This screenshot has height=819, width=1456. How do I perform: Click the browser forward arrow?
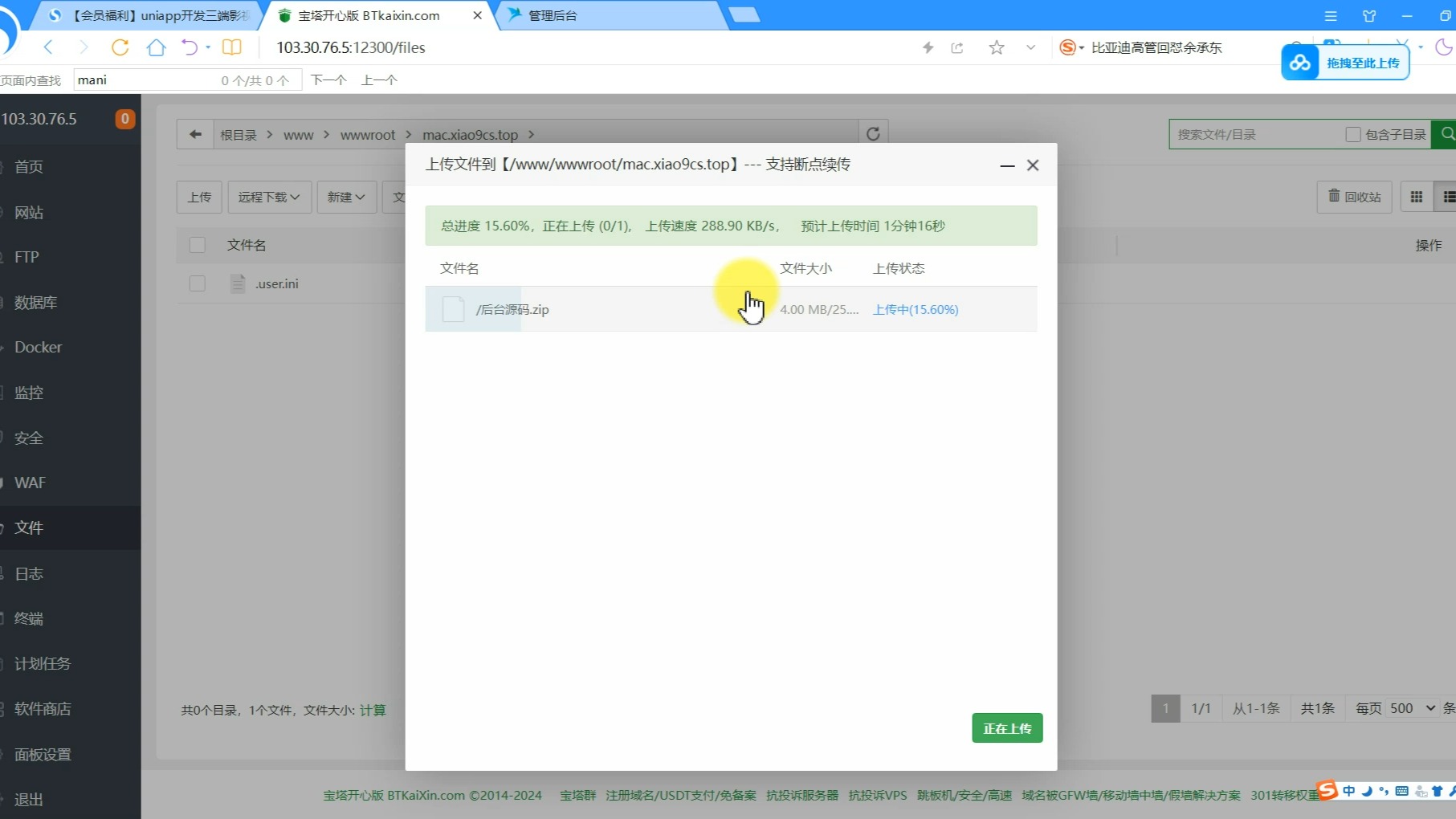84,47
